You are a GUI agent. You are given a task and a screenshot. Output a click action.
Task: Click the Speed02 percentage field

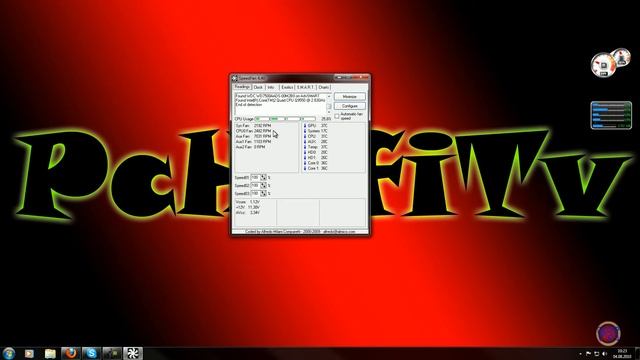pyautogui.click(x=255, y=185)
